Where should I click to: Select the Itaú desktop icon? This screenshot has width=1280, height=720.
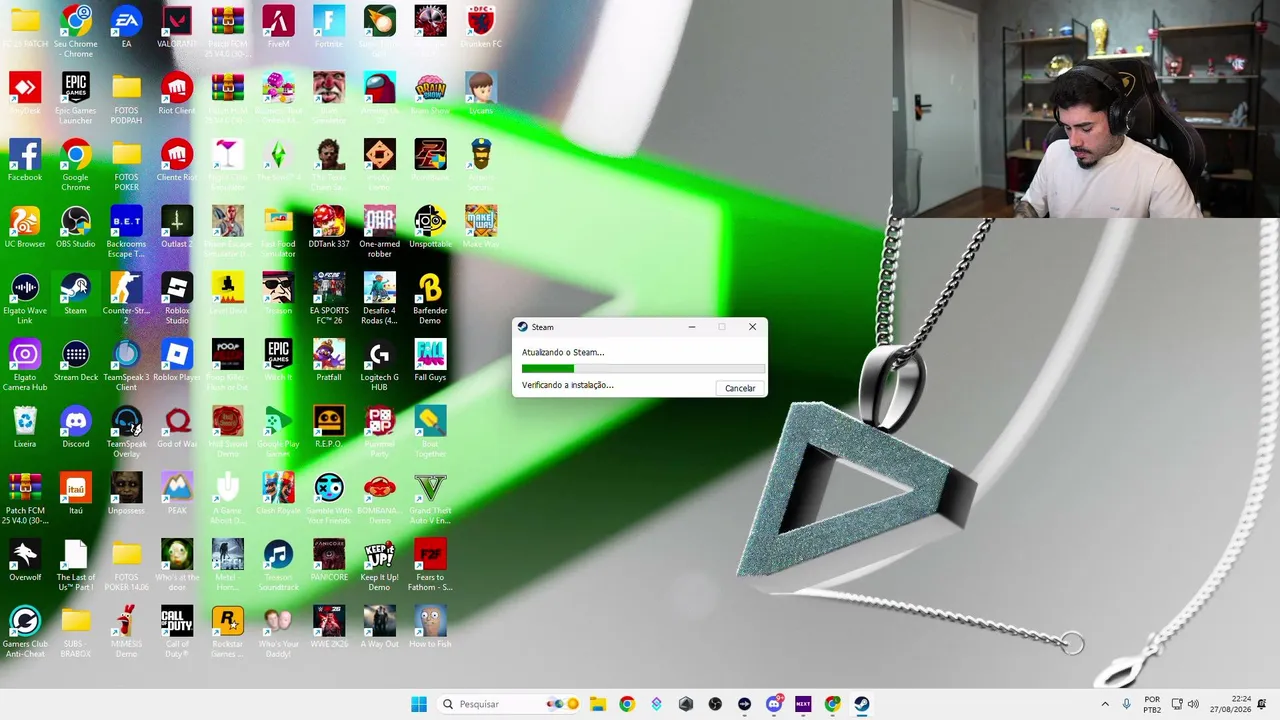pos(76,494)
